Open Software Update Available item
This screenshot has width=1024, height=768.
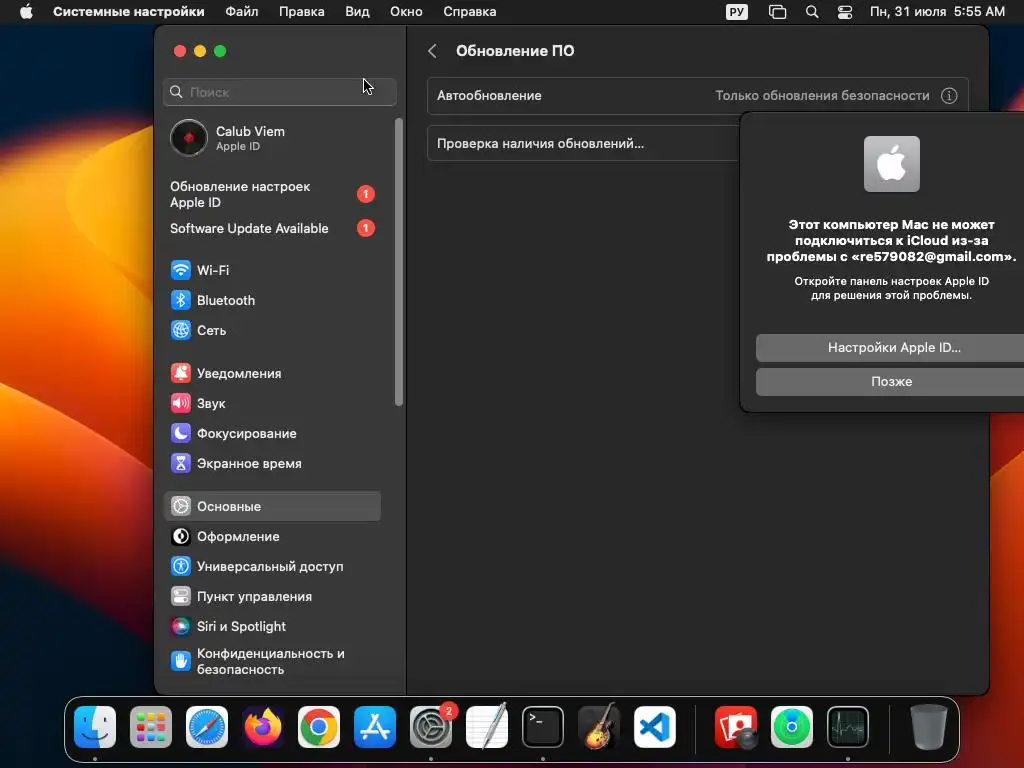point(272,229)
